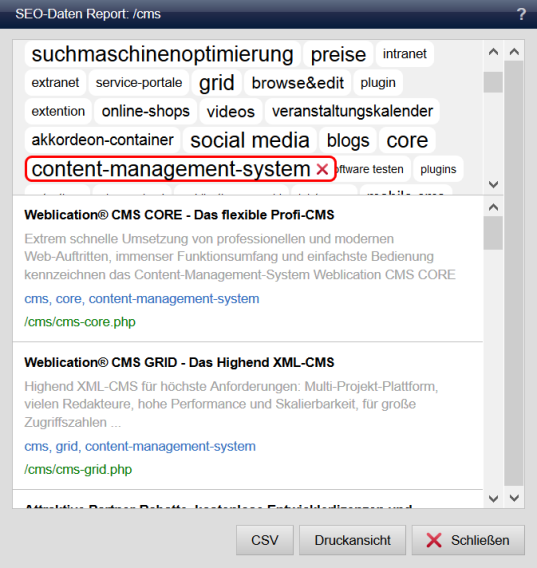This screenshot has width=537, height=568.
Task: Export the report with the CSV button
Action: [x=265, y=540]
